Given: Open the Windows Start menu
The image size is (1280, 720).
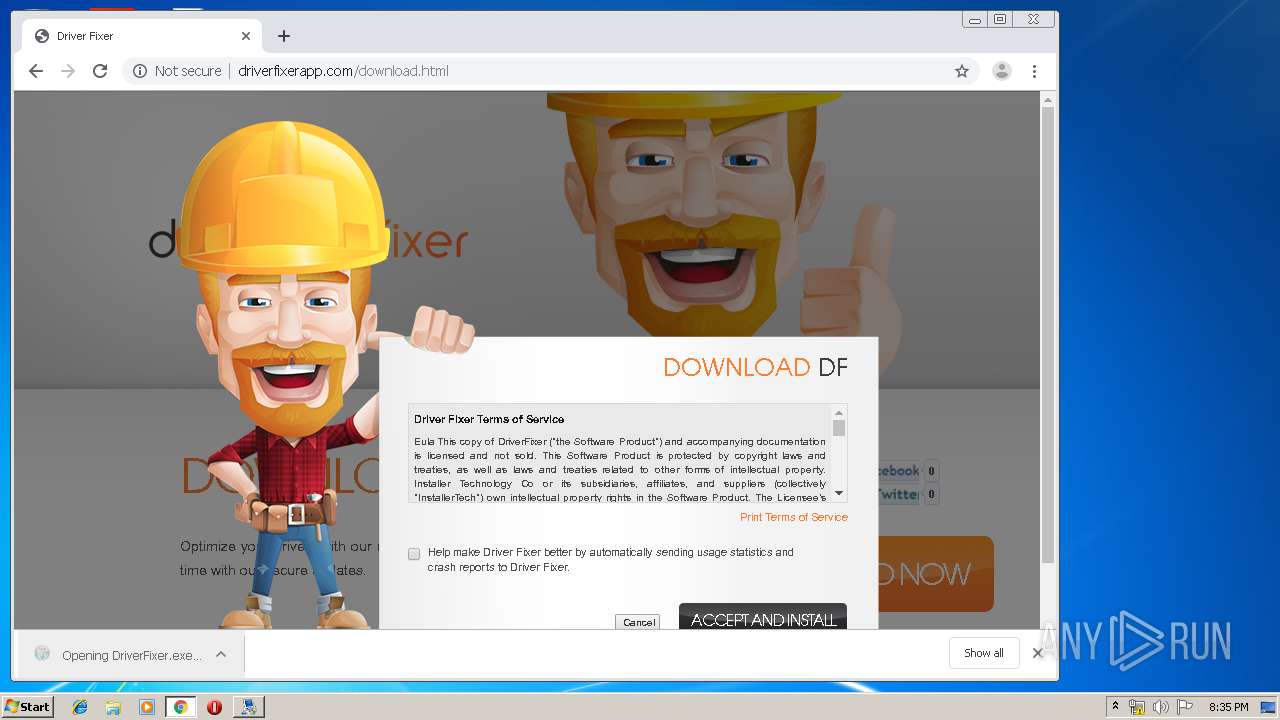Looking at the screenshot, I should click(27, 706).
